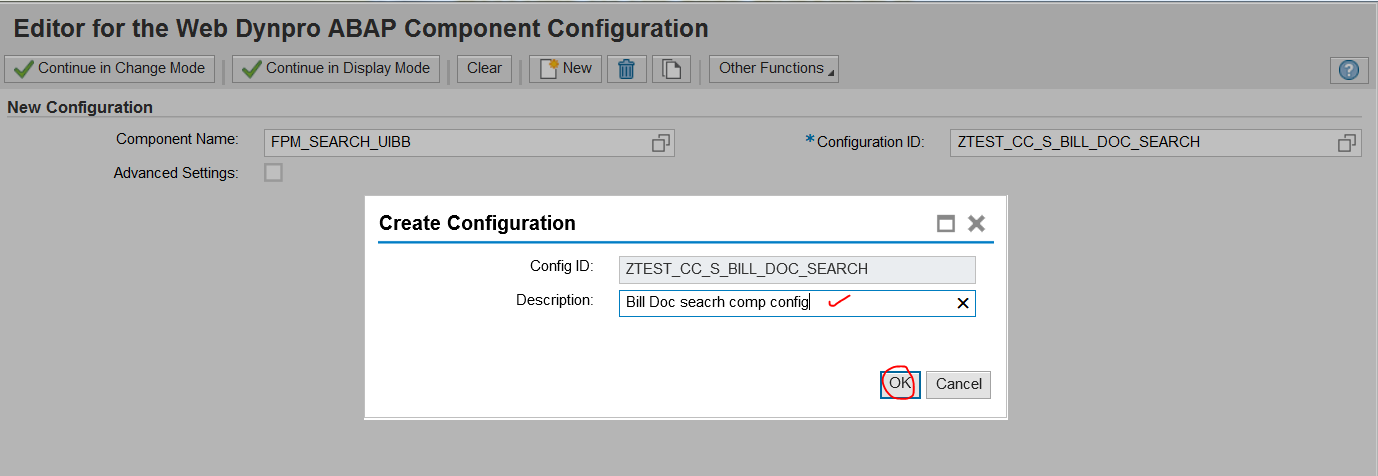
Task: Open the help question mark icon
Action: pos(1349,70)
